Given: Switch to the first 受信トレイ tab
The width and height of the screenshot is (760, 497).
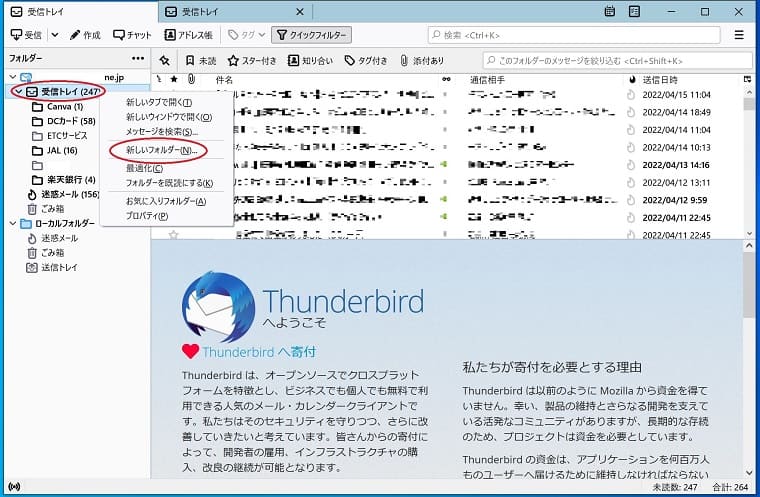Looking at the screenshot, I should [80, 12].
